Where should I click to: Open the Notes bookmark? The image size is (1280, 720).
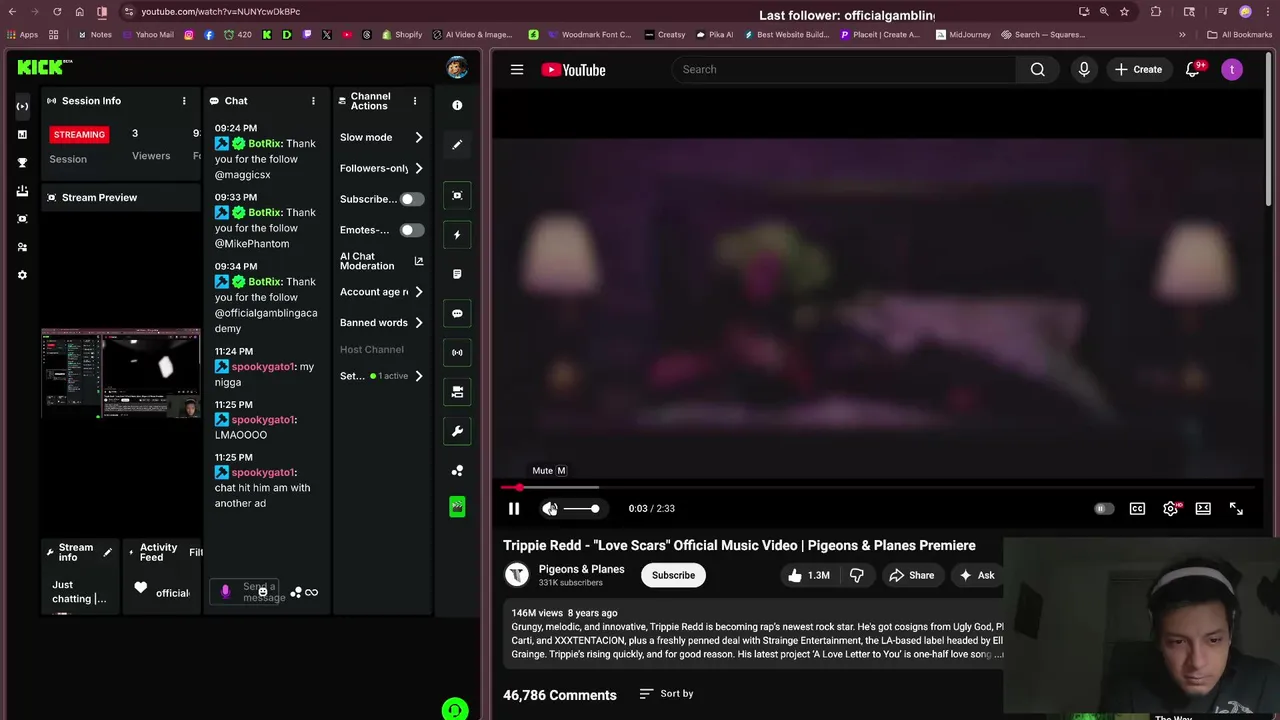(x=94, y=34)
